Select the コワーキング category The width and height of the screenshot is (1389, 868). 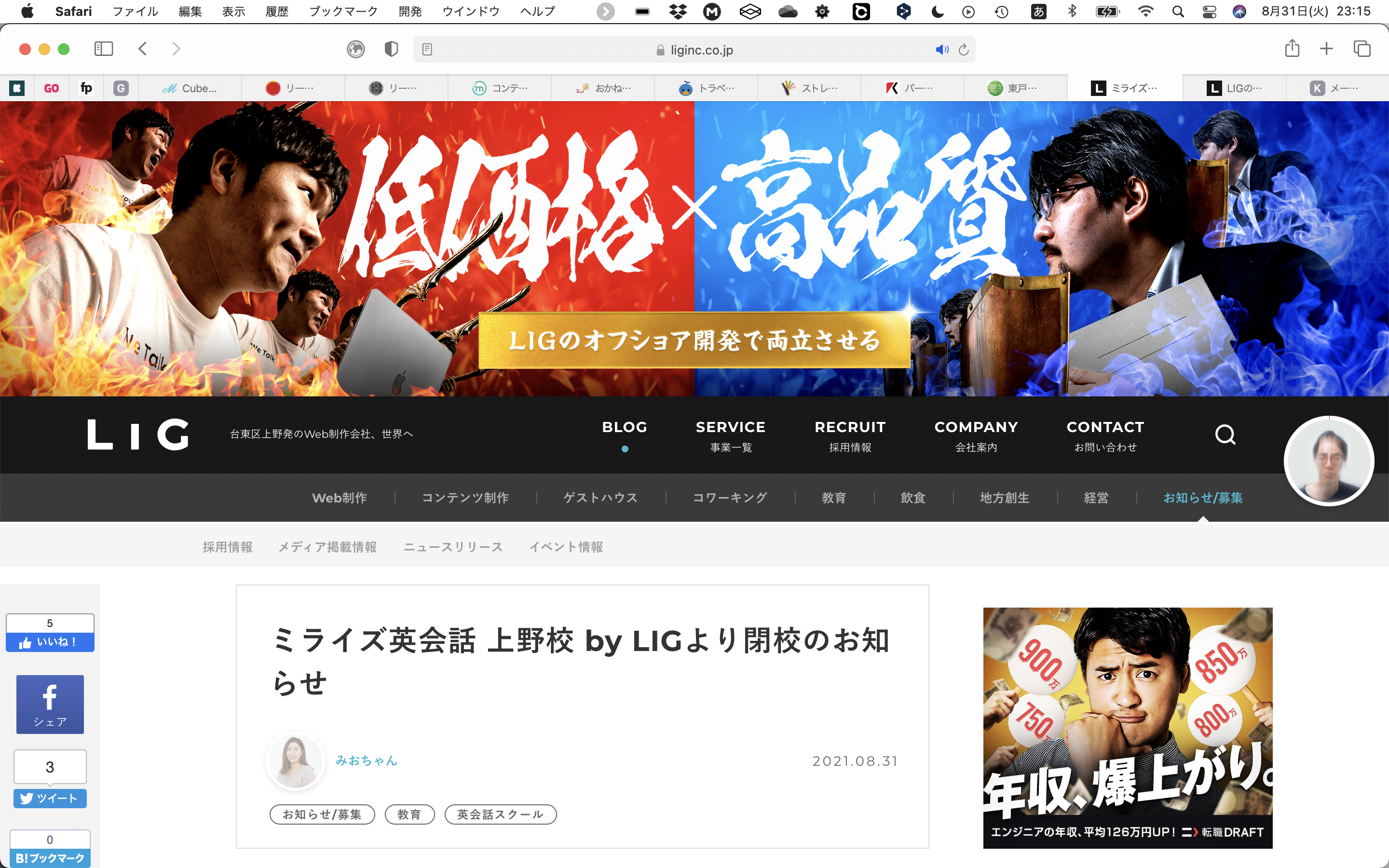[730, 498]
